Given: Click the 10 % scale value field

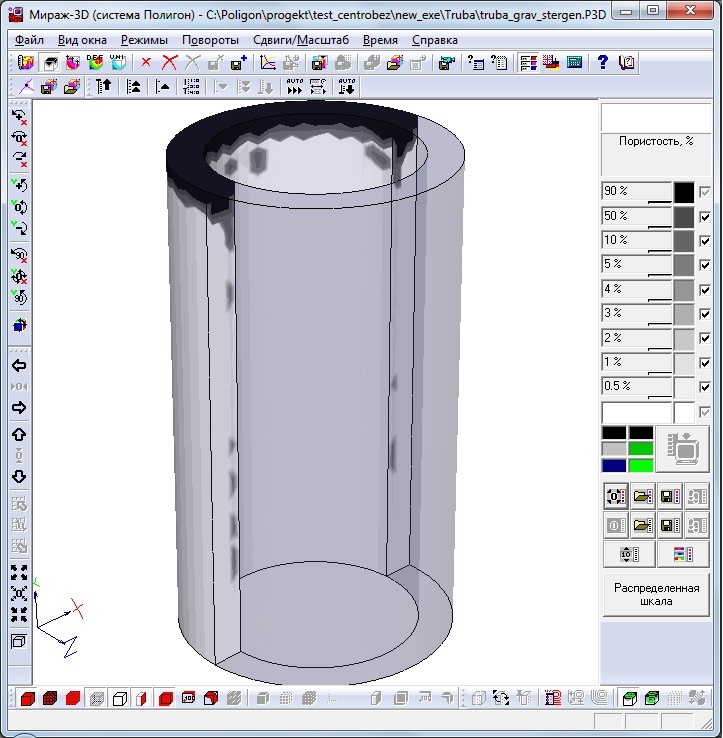Looking at the screenshot, I should (x=635, y=241).
